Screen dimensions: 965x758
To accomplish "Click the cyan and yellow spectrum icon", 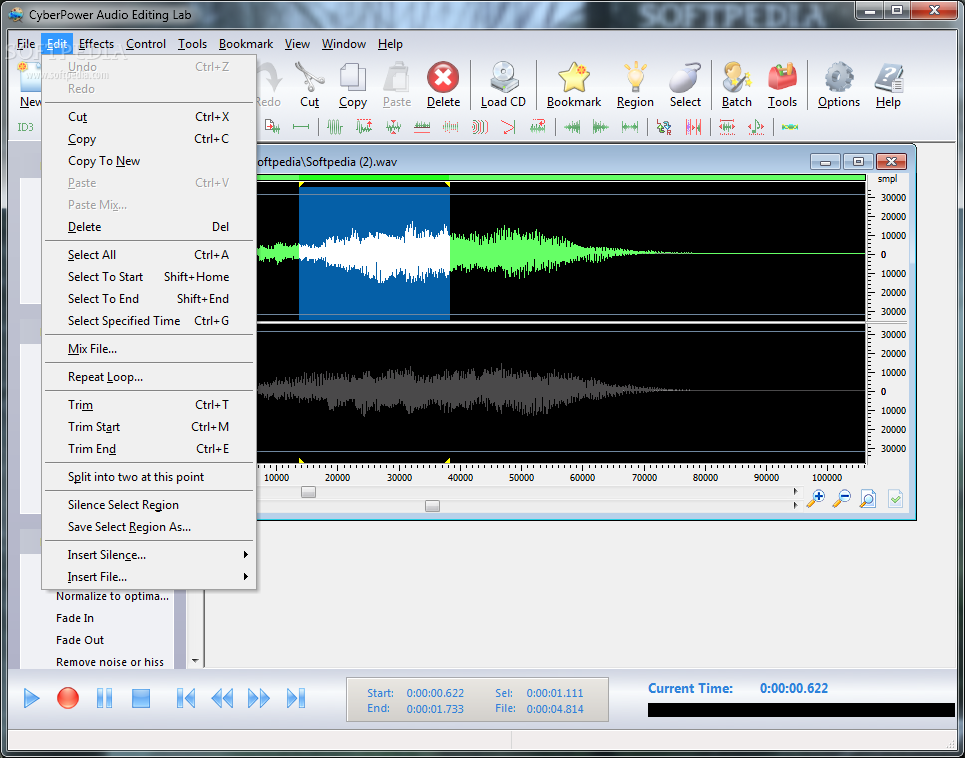I will point(790,127).
